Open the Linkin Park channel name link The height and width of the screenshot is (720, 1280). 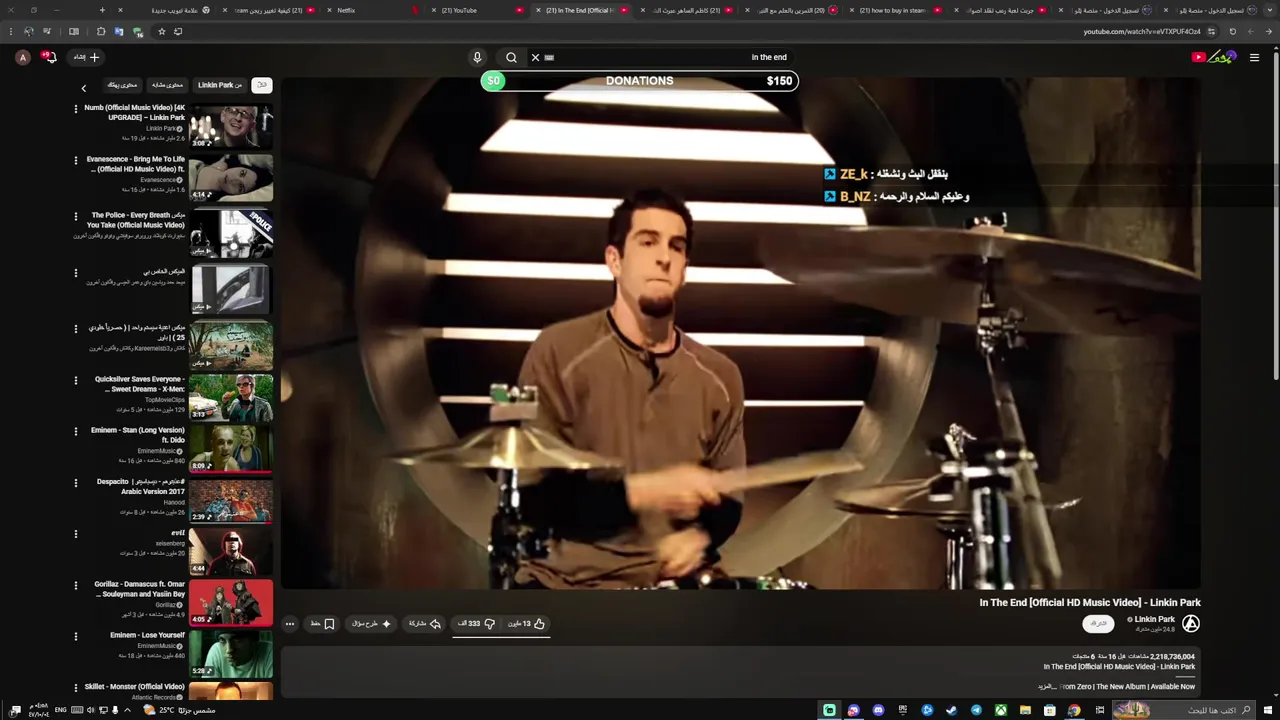pyautogui.click(x=1155, y=619)
